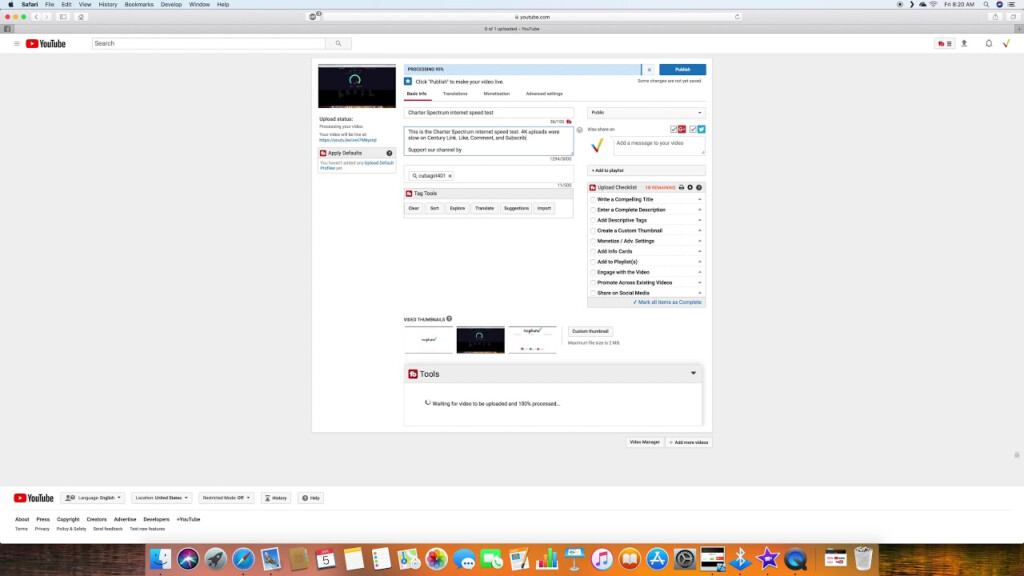This screenshot has width=1024, height=576.
Task: Switch to the Monetization tab
Action: click(x=496, y=94)
